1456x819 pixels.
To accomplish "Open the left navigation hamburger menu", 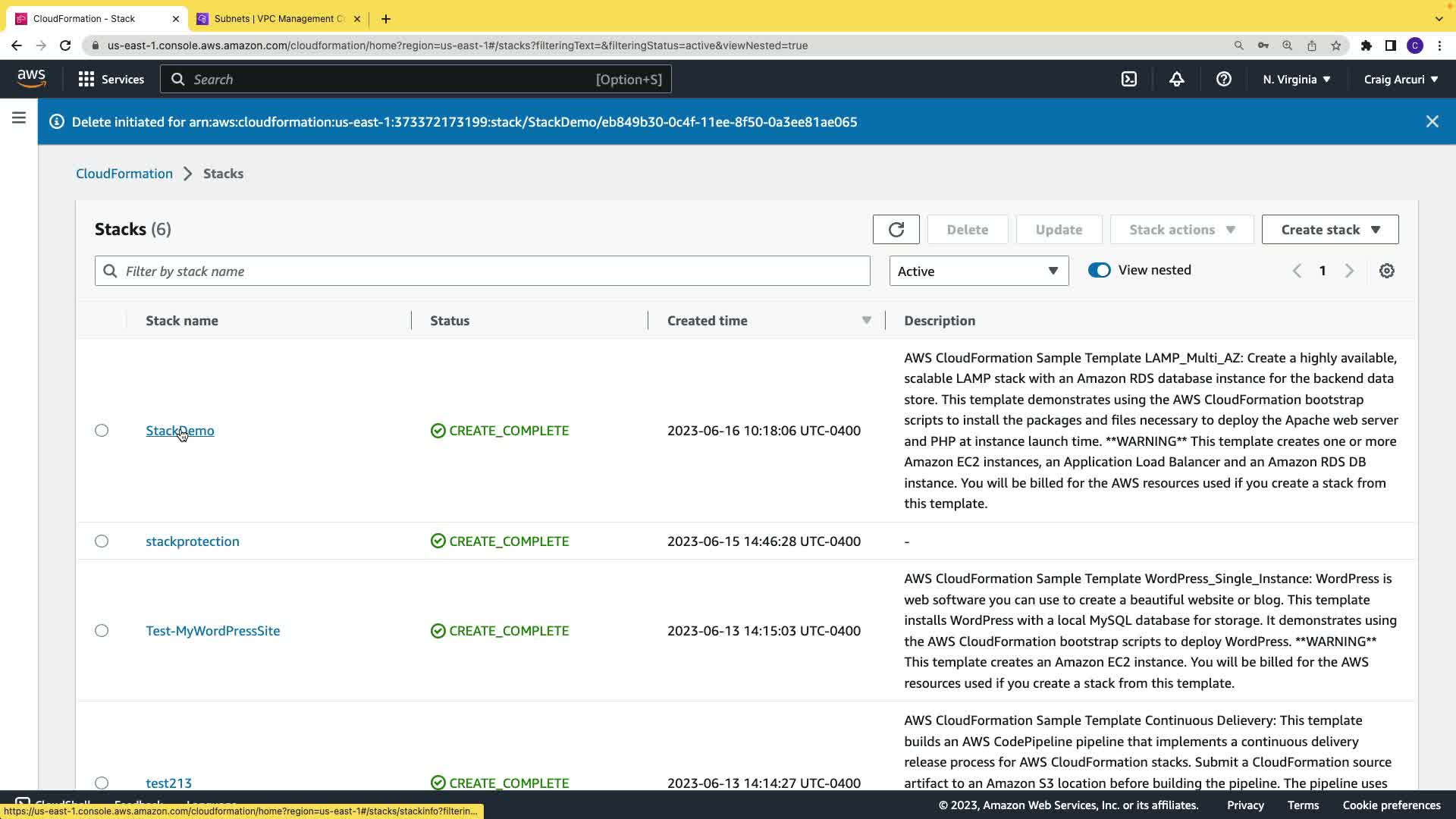I will coord(19,118).
